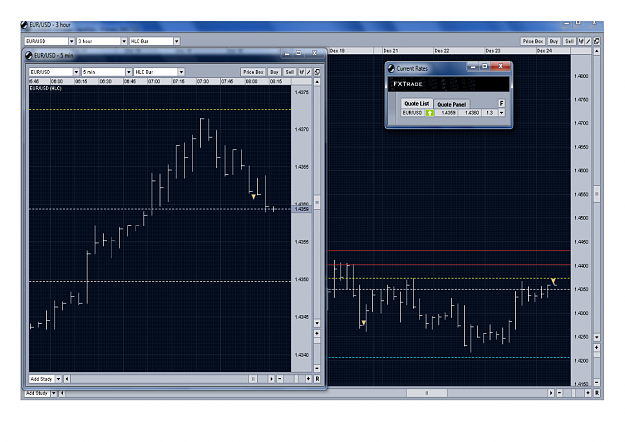Click FXTrade logo banner in Current Rates

(x=449, y=84)
